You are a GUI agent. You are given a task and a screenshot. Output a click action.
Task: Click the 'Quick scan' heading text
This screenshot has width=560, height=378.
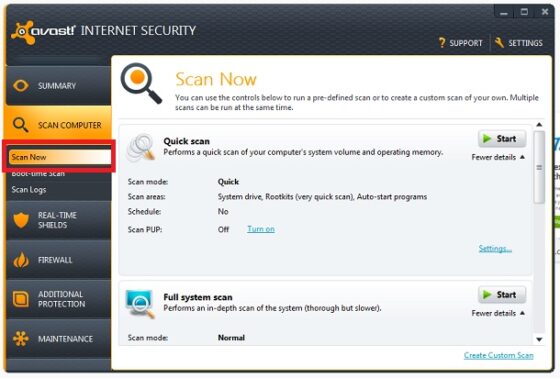click(186, 141)
